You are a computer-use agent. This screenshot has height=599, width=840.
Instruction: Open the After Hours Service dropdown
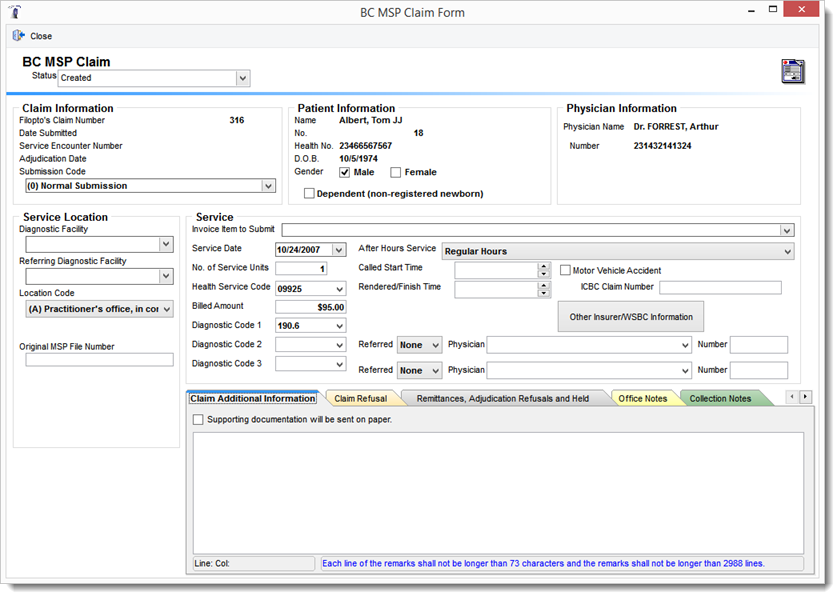[x=788, y=252]
